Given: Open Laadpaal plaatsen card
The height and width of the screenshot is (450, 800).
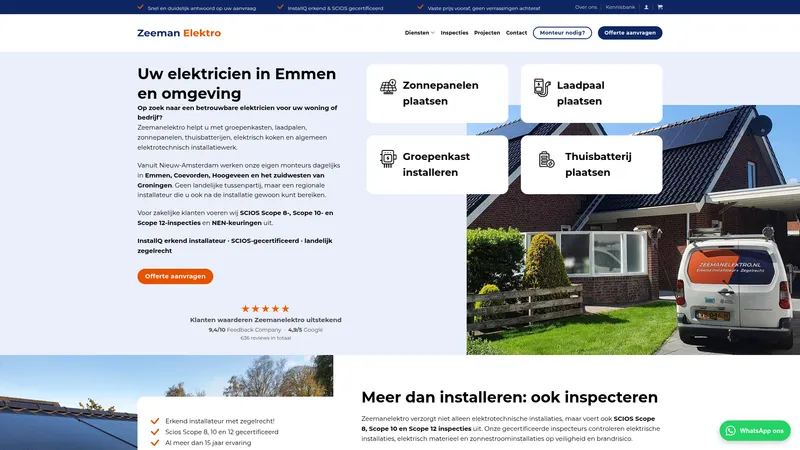Looking at the screenshot, I should click(x=591, y=93).
